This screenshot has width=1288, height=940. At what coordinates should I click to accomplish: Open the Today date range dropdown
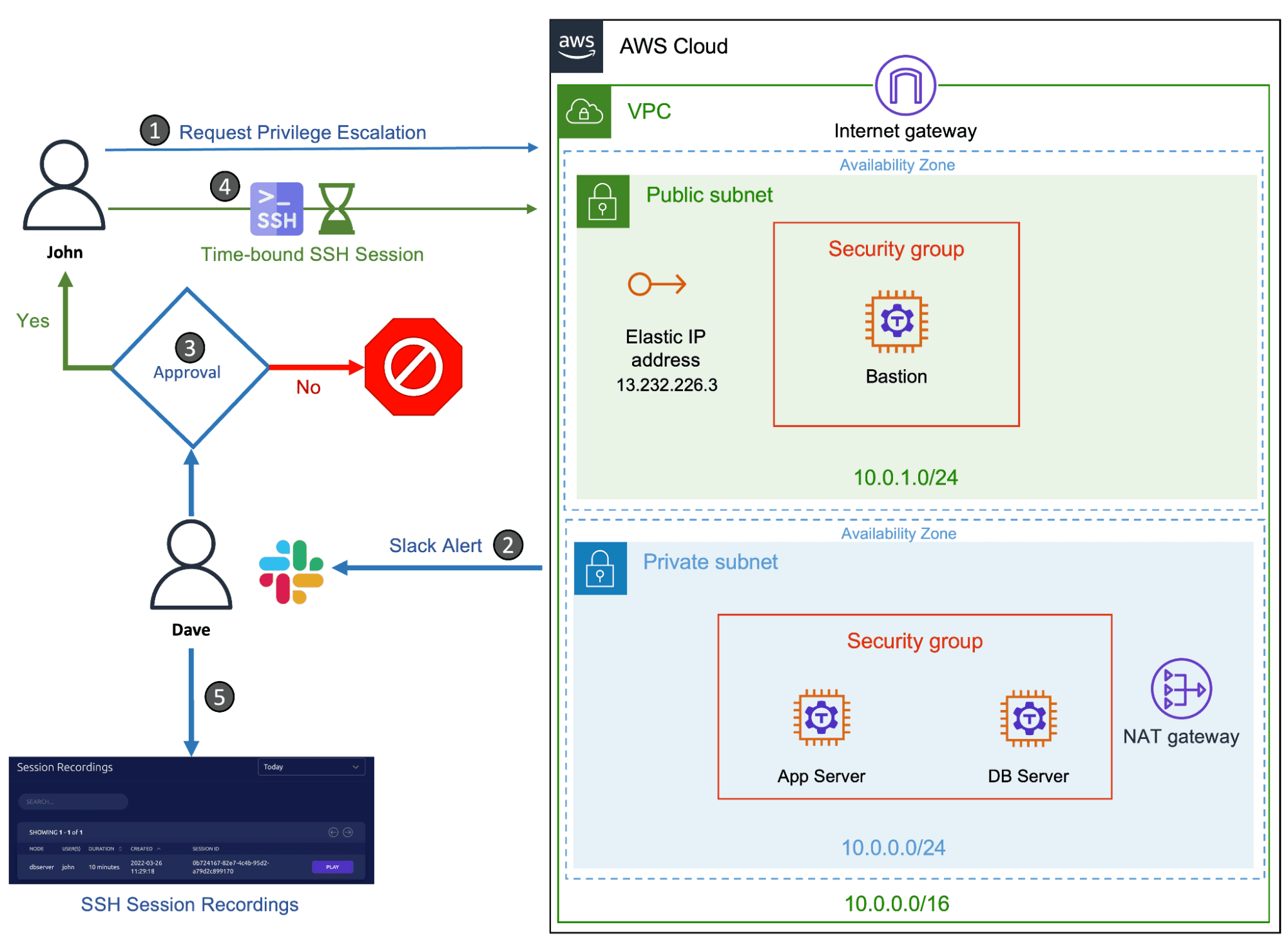pos(311,767)
